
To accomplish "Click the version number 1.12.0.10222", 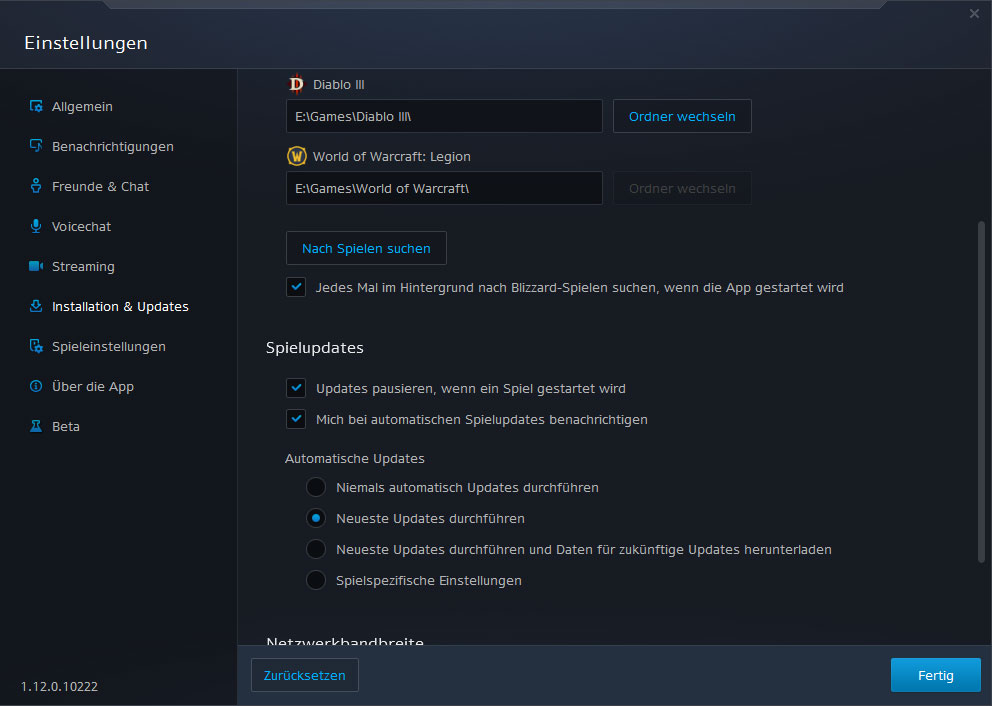I will click(59, 686).
